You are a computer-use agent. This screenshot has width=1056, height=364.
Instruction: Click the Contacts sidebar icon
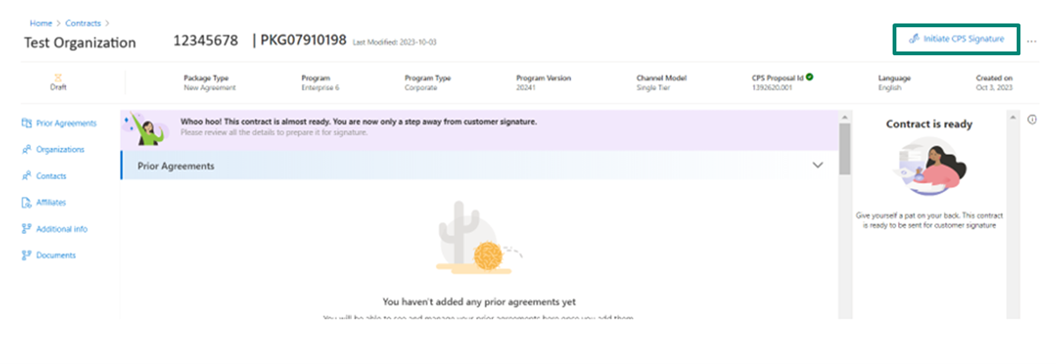(27, 176)
